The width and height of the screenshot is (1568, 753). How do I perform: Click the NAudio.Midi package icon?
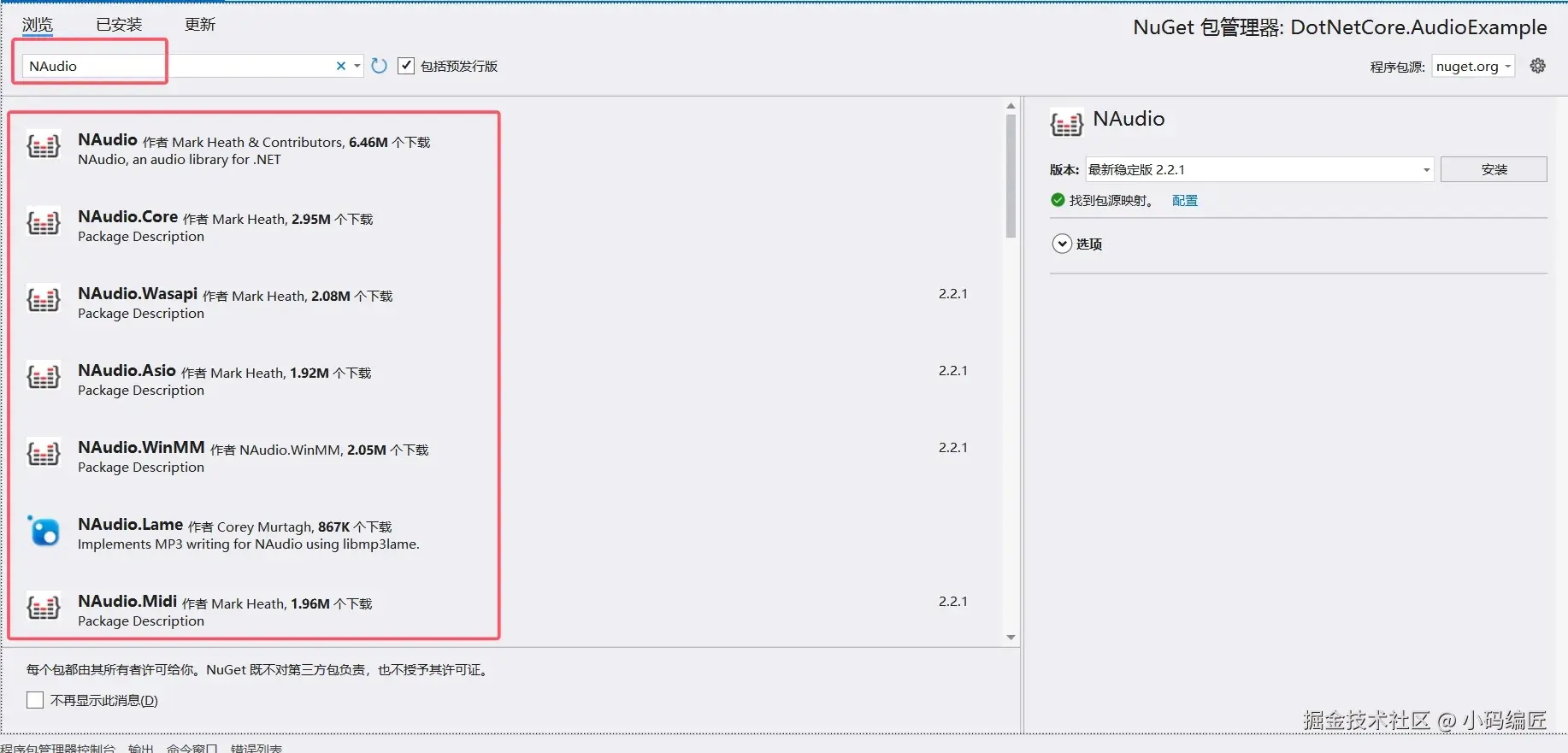pos(44,608)
